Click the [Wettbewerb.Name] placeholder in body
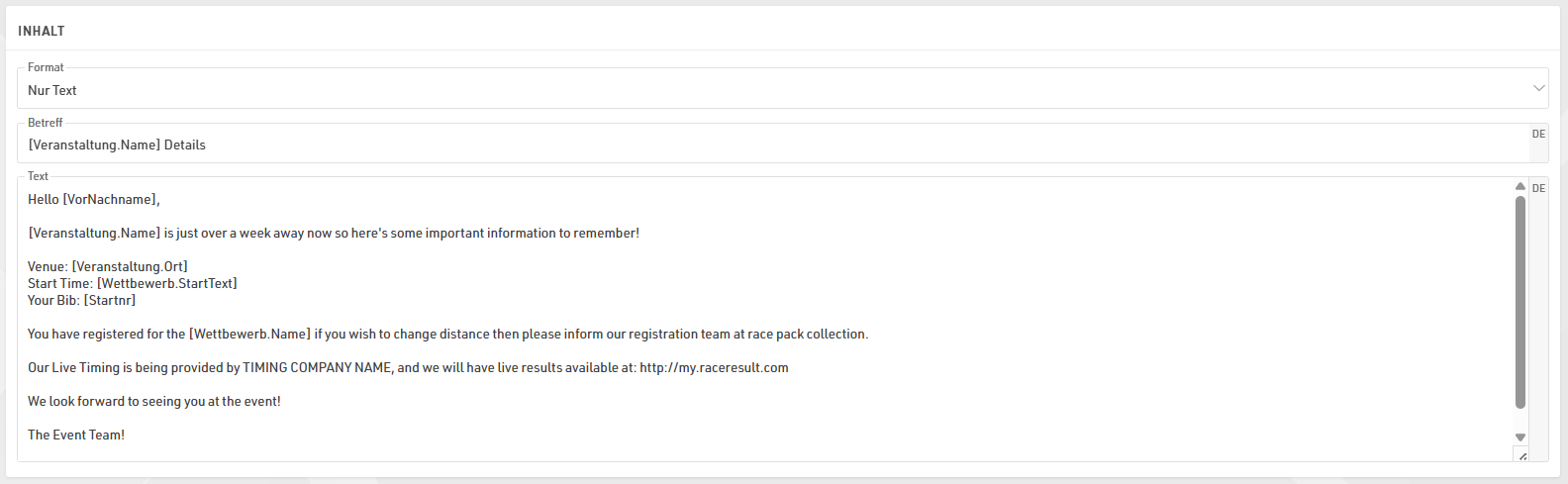1568x484 pixels. tap(249, 335)
